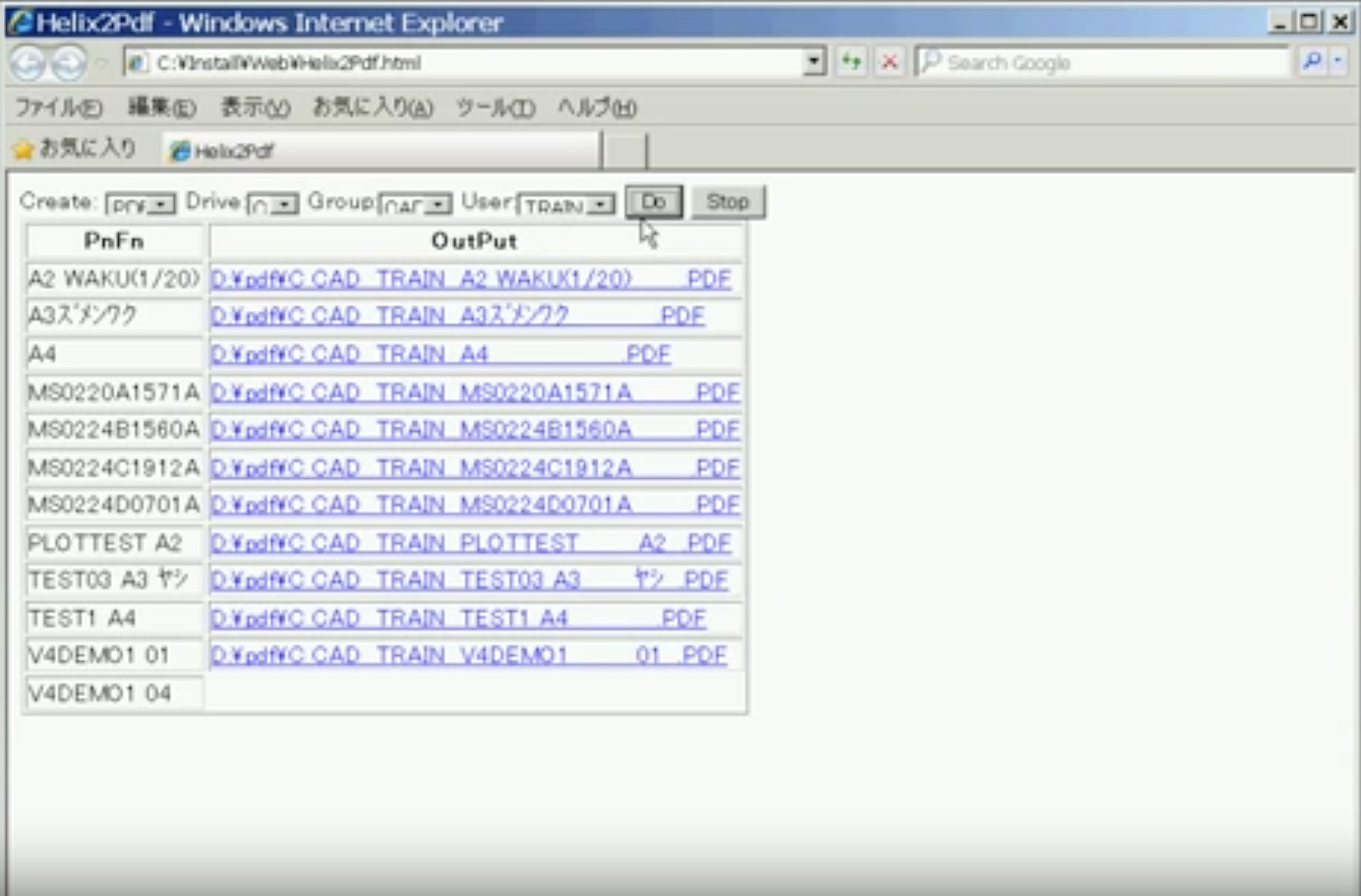The width and height of the screenshot is (1361, 896).
Task: Open the A2 WAKU(1/20) PDF link
Action: (471, 279)
